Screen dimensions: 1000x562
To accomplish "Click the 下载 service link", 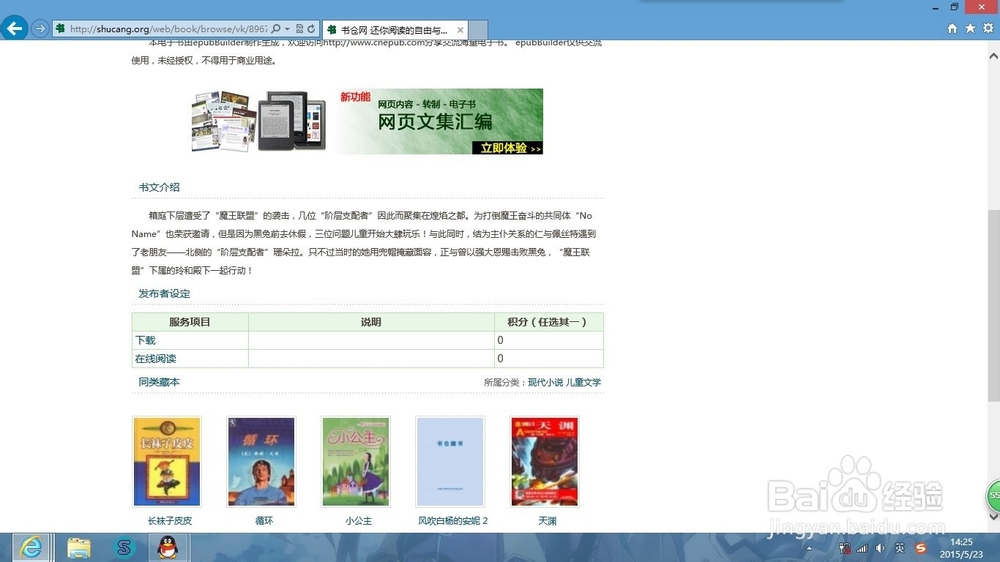I will click(x=145, y=340).
